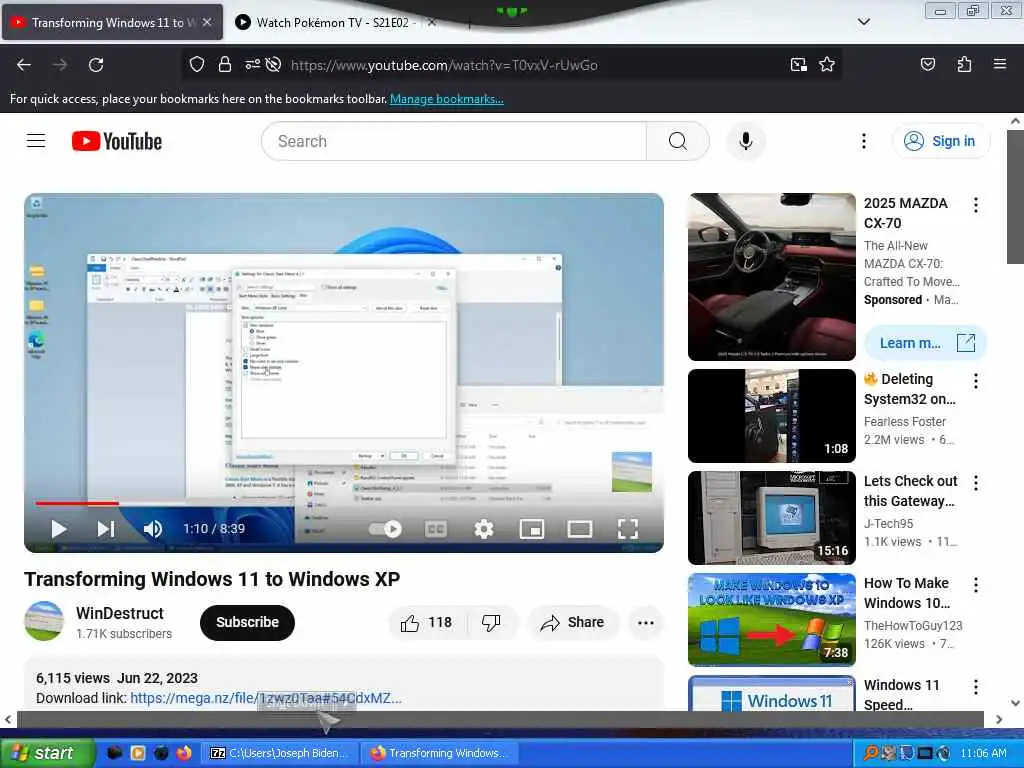The image size is (1024, 768).
Task: Start voice search with the microphone icon
Action: tap(745, 141)
